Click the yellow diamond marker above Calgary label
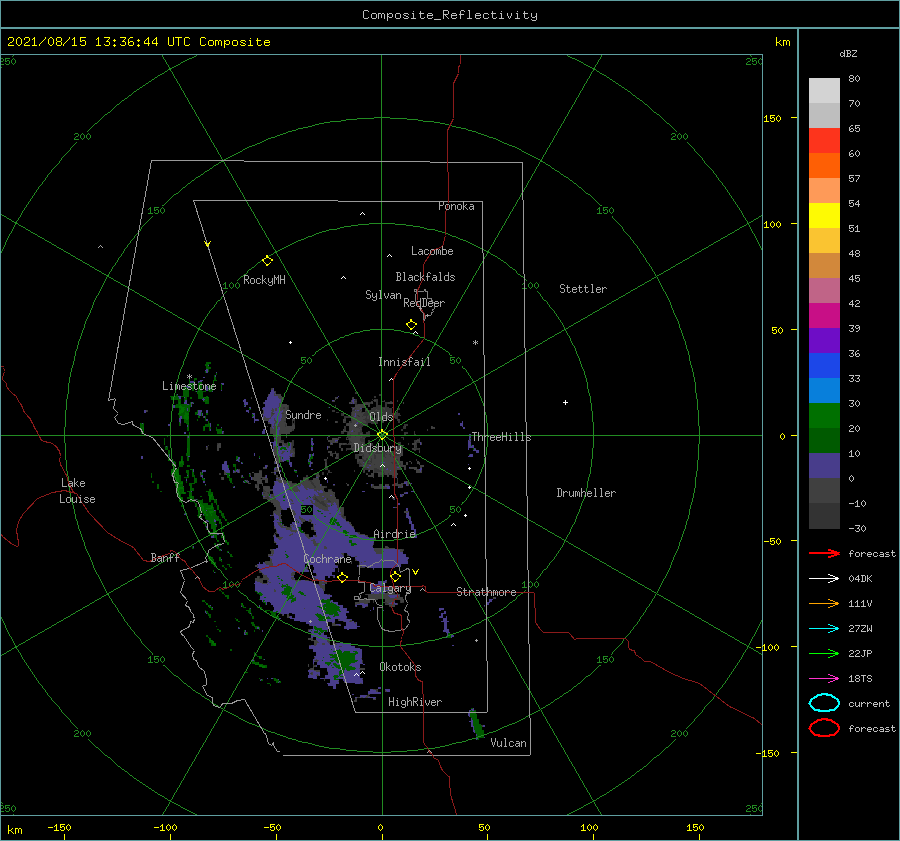The image size is (900, 841). (x=395, y=576)
